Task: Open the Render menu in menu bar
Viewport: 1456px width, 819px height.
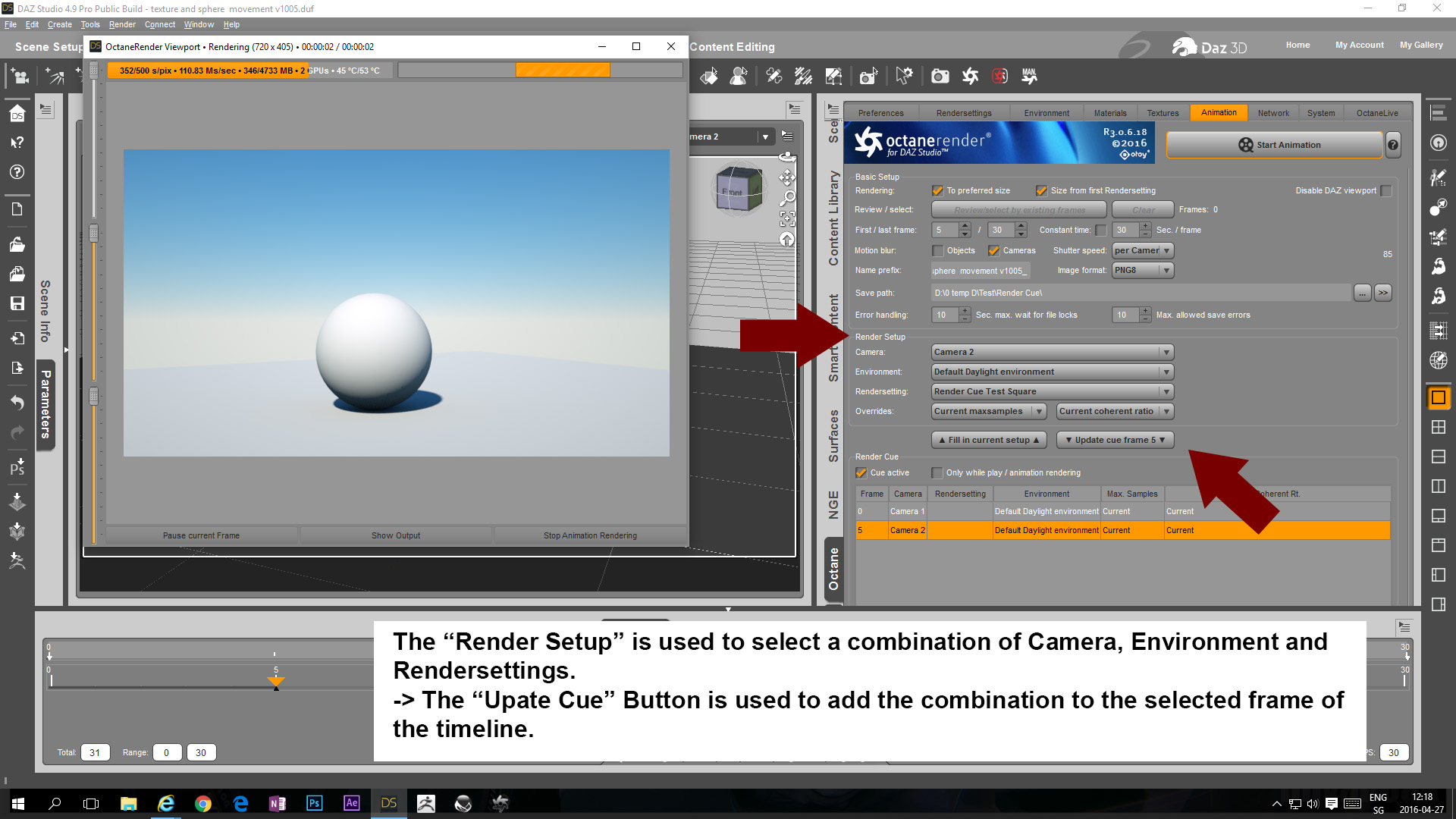Action: pyautogui.click(x=121, y=24)
